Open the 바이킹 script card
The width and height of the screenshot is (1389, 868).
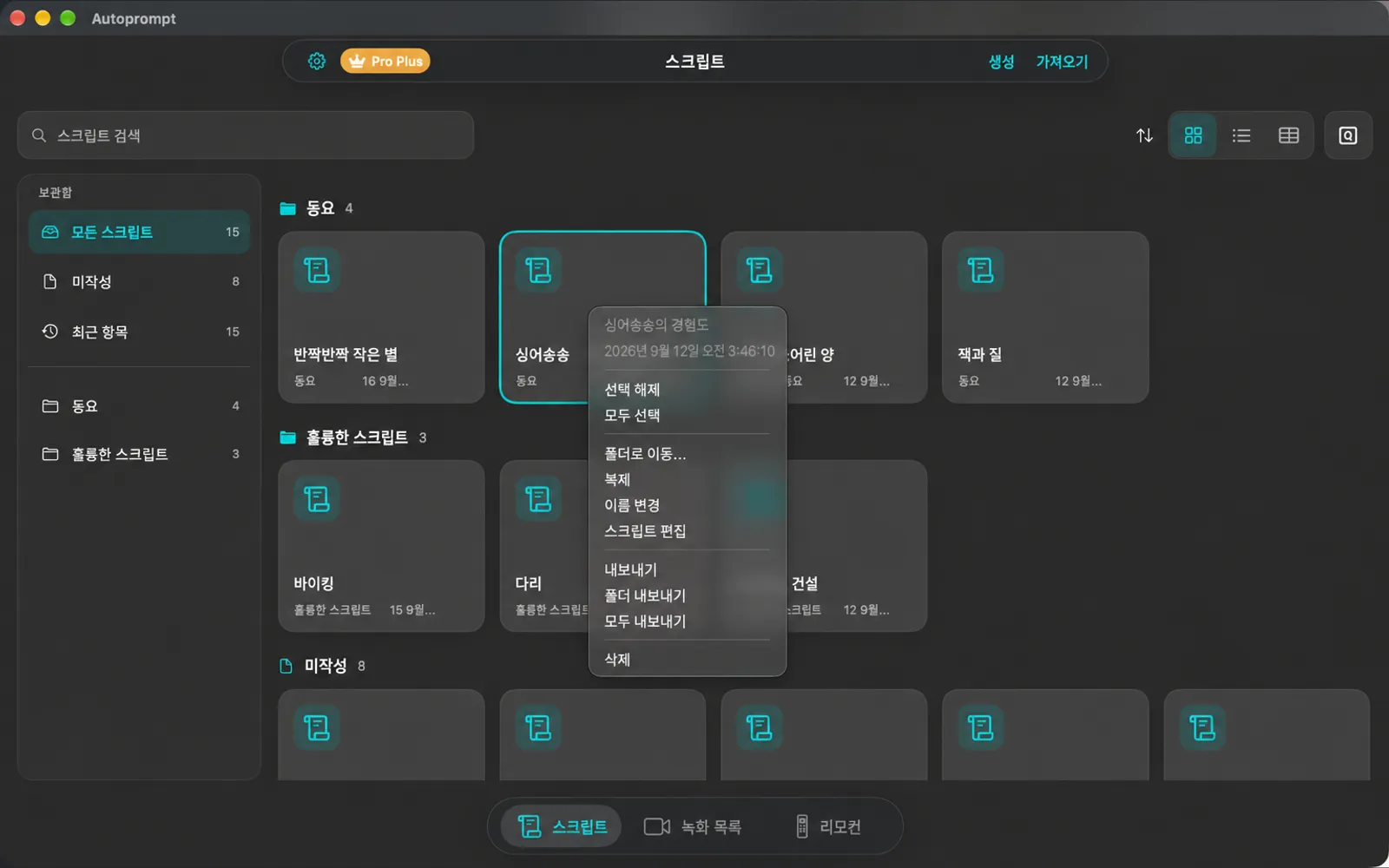[381, 546]
